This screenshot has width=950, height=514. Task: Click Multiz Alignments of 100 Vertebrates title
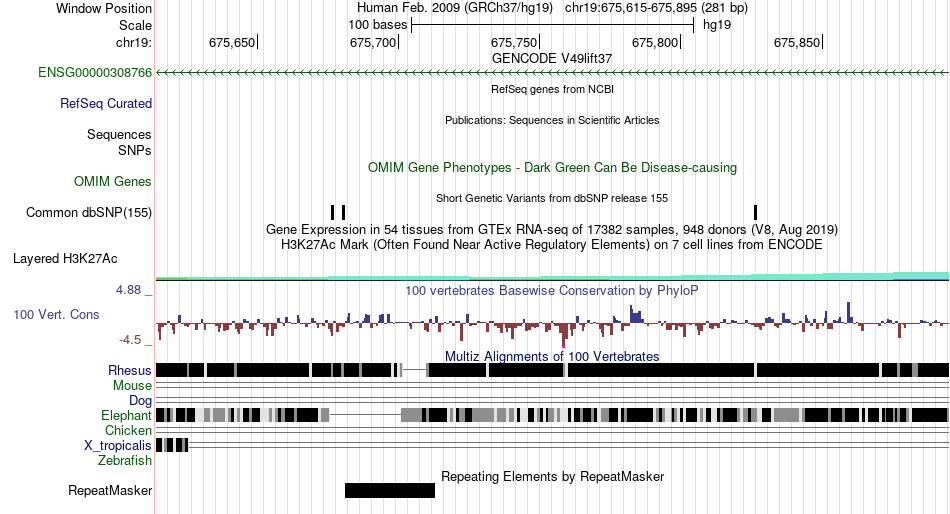[552, 356]
